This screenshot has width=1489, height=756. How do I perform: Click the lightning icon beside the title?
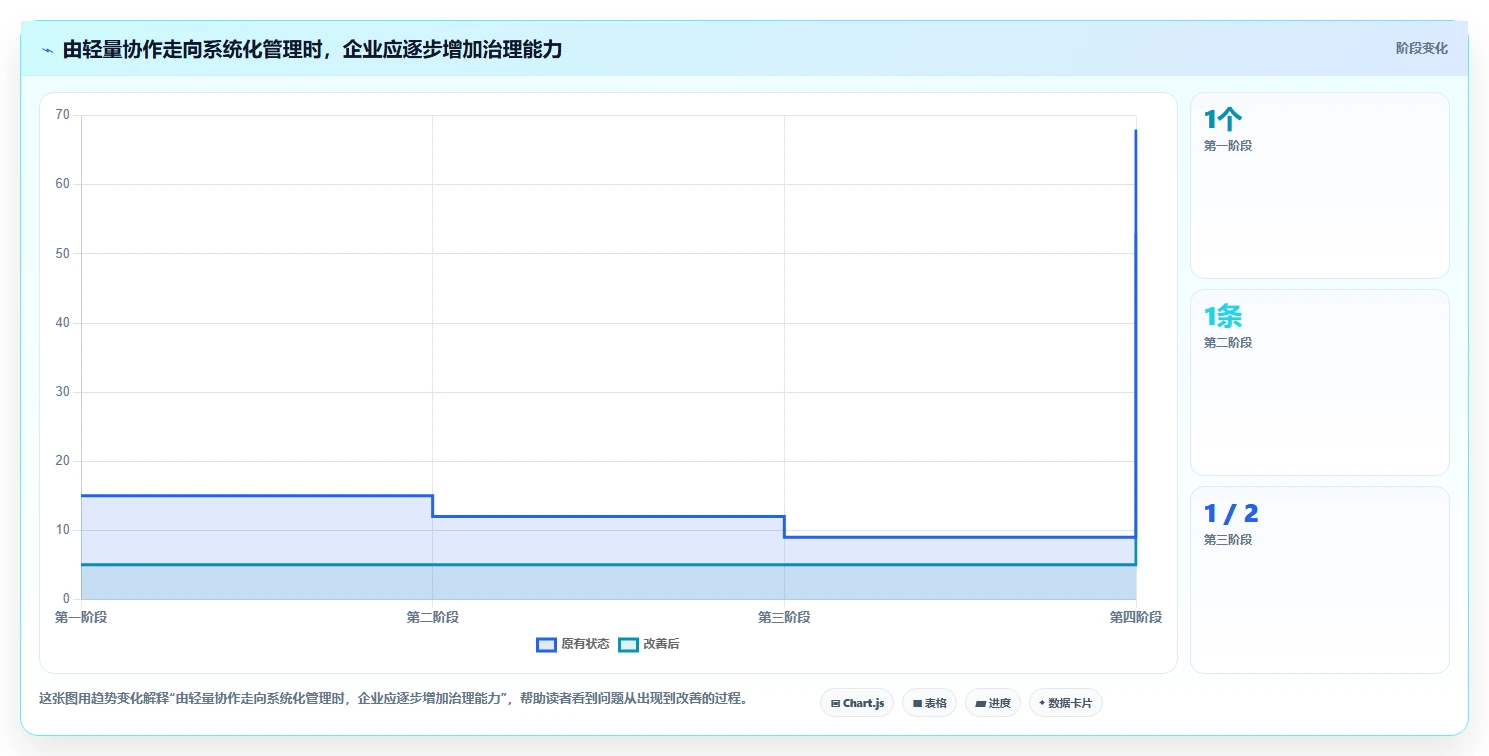pyautogui.click(x=47, y=50)
